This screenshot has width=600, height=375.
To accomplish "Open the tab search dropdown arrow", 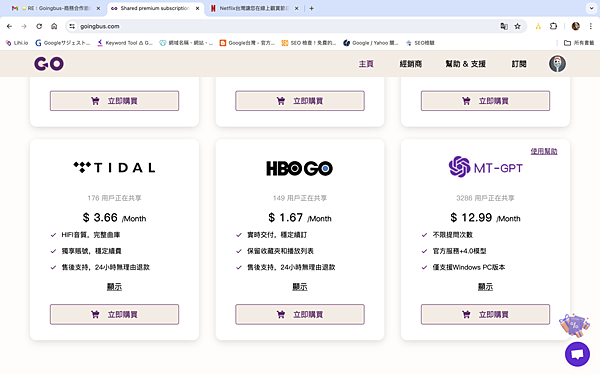I will pos(591,8).
